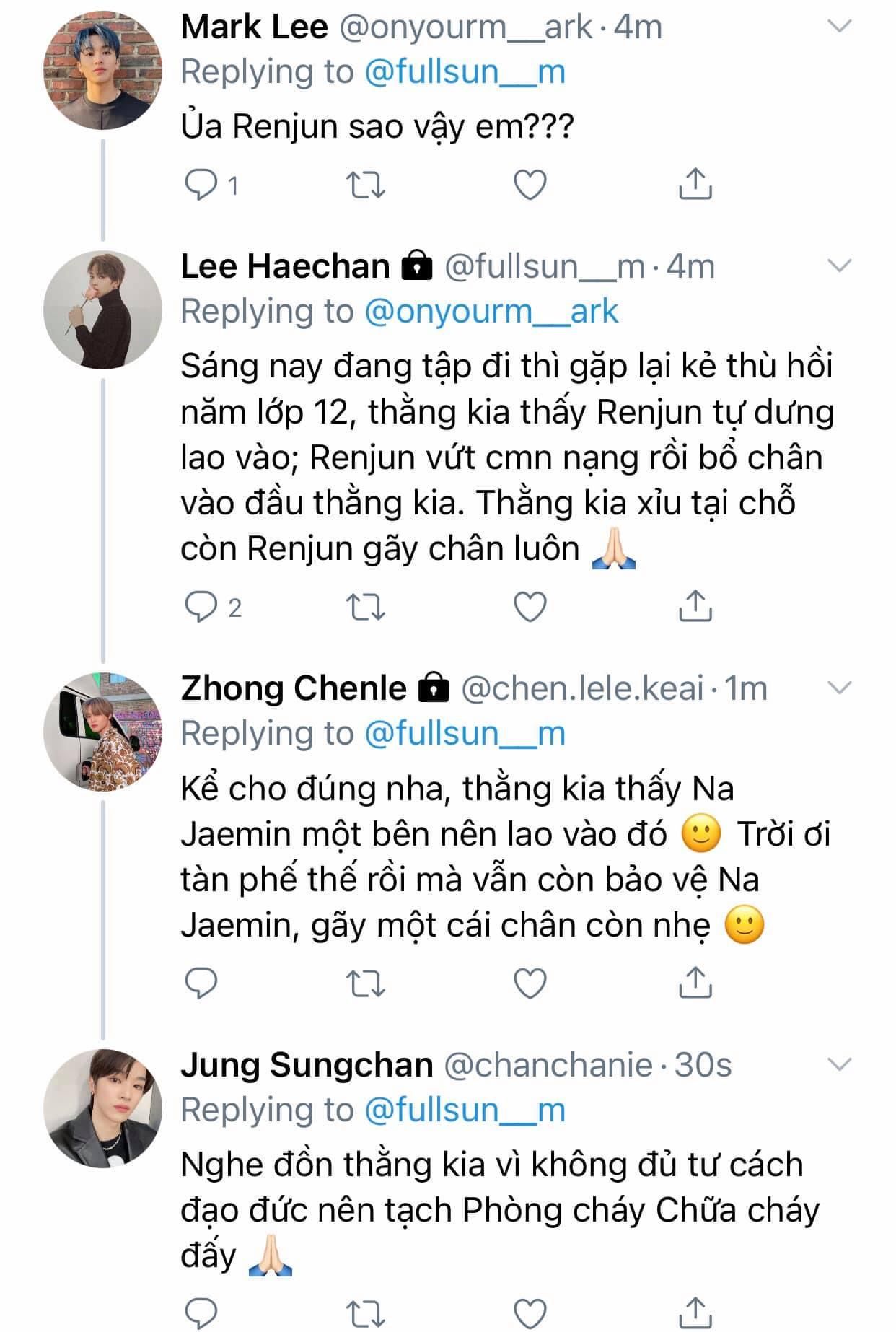Like Lee Haechan's tweet about Renjun

click(x=530, y=608)
